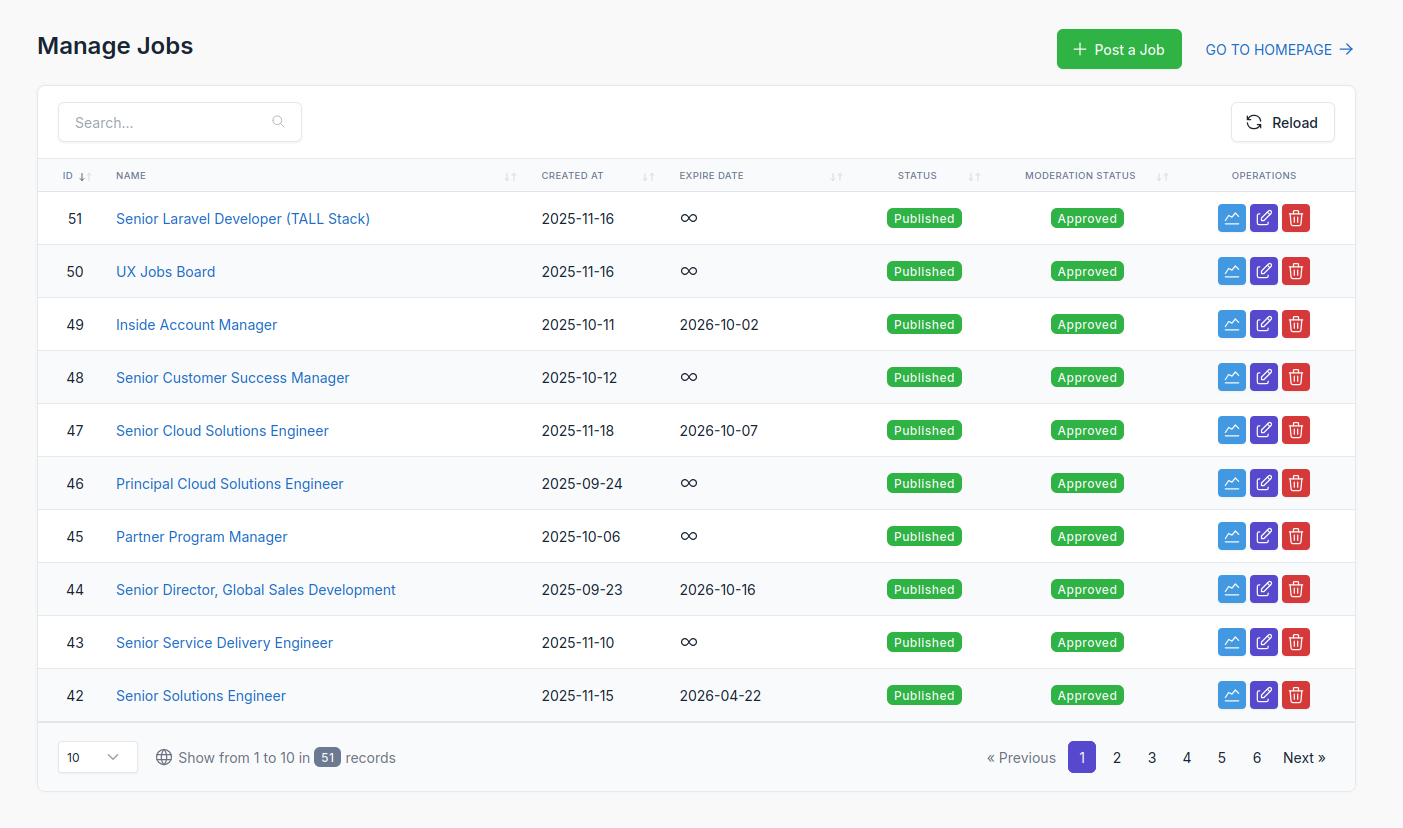The width and height of the screenshot is (1403, 828).
Task: Open the Moderation Status sort selector
Action: (1162, 175)
